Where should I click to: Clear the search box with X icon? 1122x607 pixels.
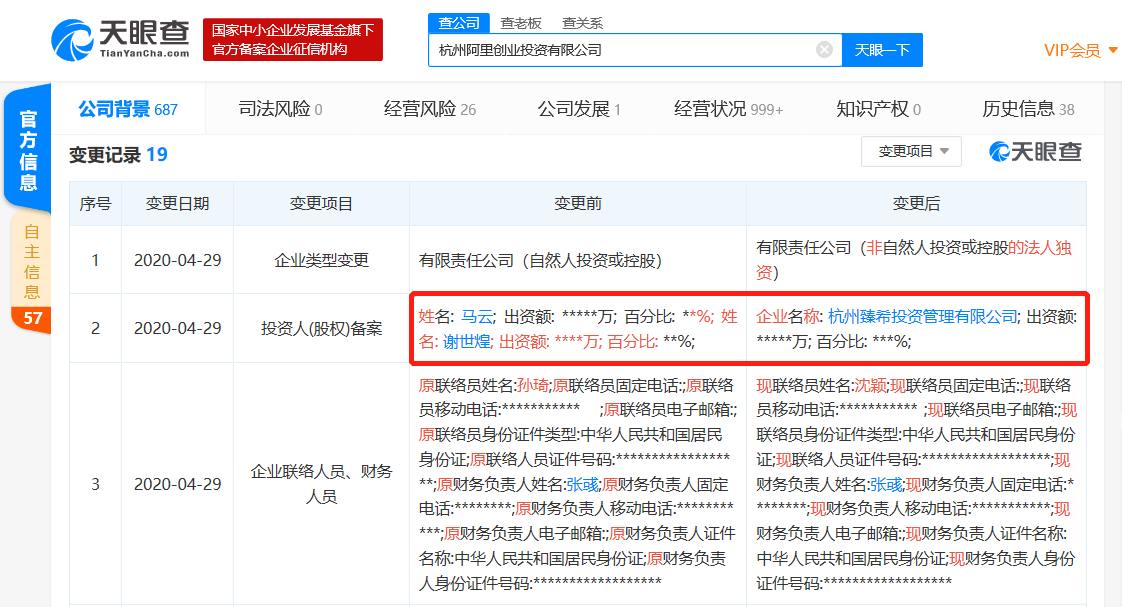click(x=824, y=49)
